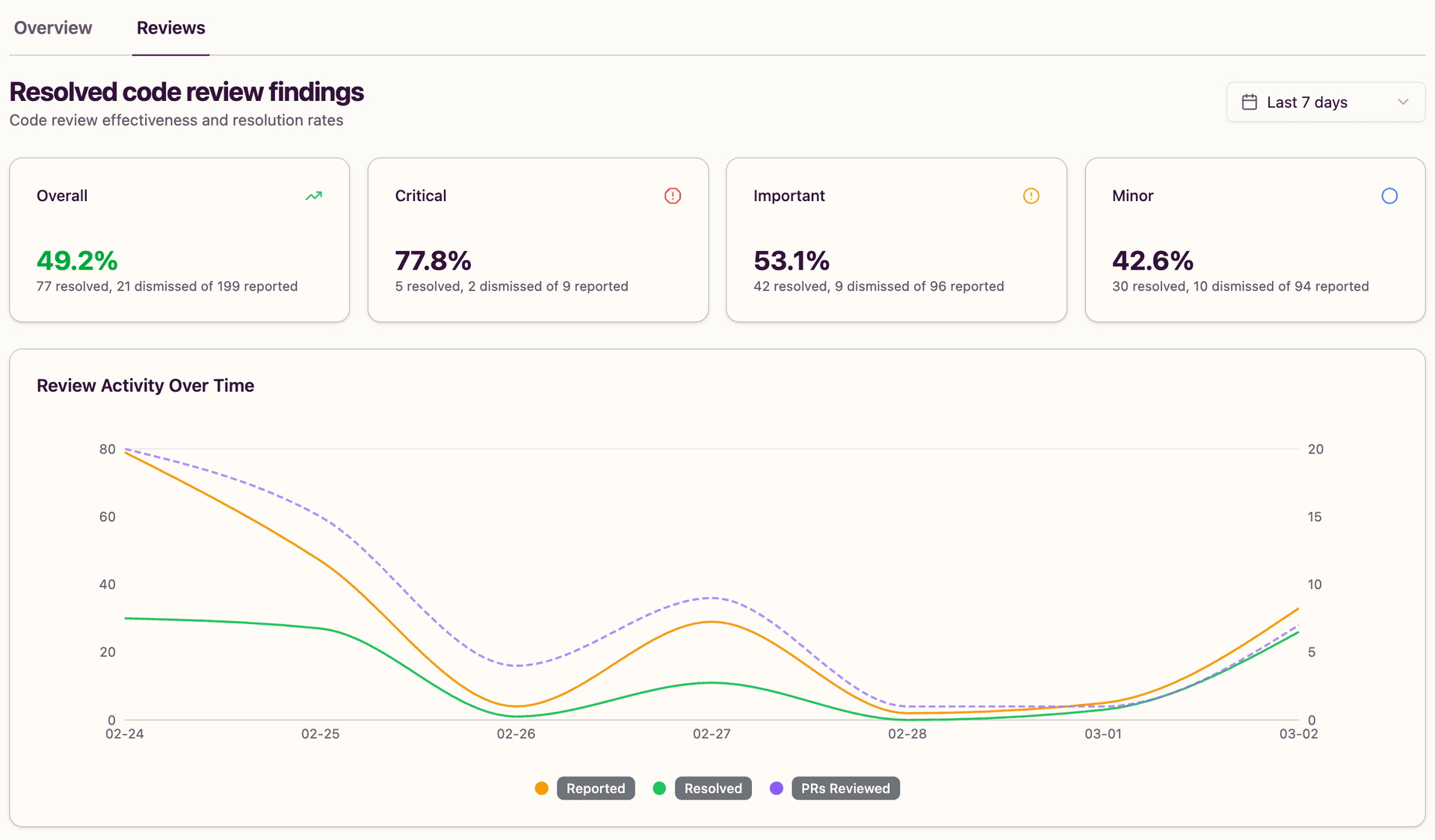Click the red alert icon on the Critical card

[x=672, y=195]
